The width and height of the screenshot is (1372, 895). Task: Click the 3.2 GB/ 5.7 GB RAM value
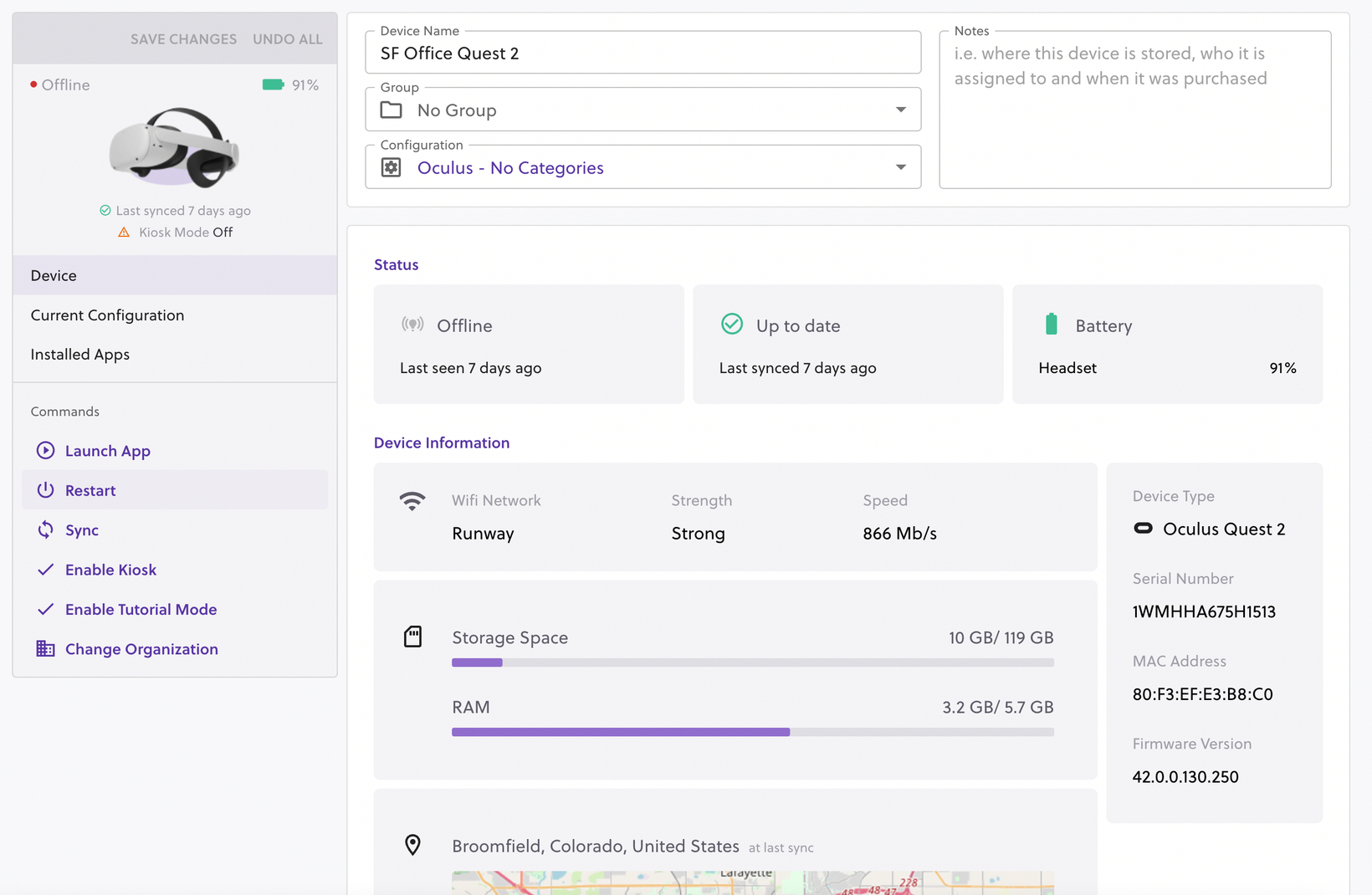coord(997,707)
